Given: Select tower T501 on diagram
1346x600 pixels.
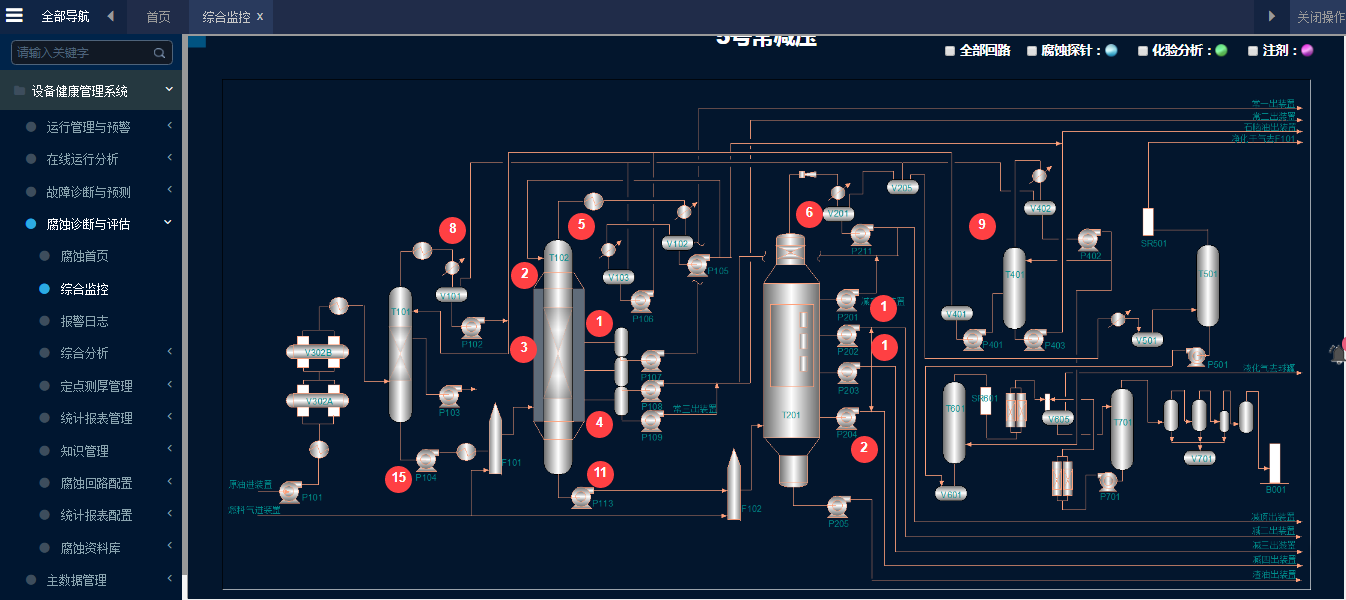Looking at the screenshot, I should 1208,285.
